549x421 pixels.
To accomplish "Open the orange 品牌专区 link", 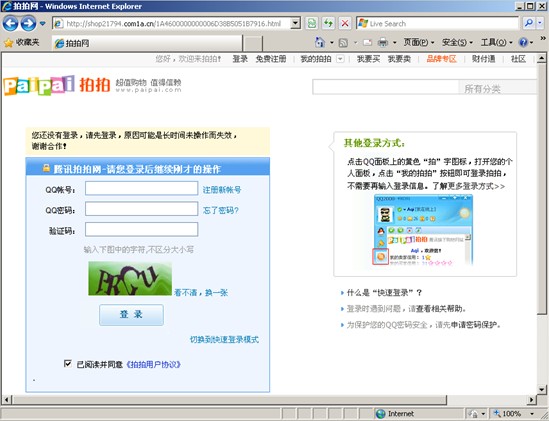I will (x=442, y=59).
